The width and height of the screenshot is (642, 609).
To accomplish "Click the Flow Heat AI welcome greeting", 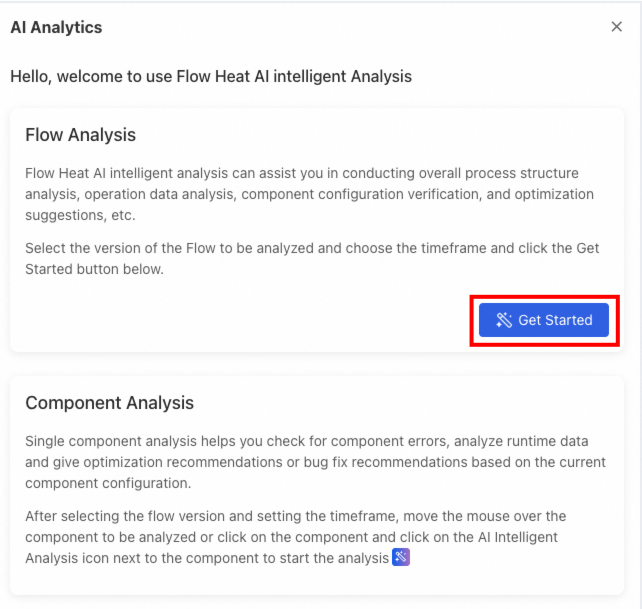I will (x=211, y=76).
